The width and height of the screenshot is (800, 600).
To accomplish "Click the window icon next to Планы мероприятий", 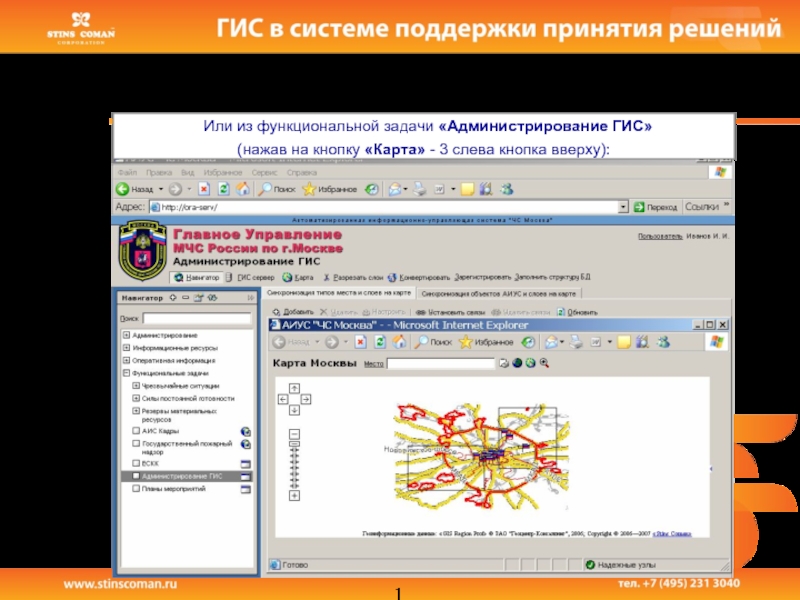I will 245,489.
